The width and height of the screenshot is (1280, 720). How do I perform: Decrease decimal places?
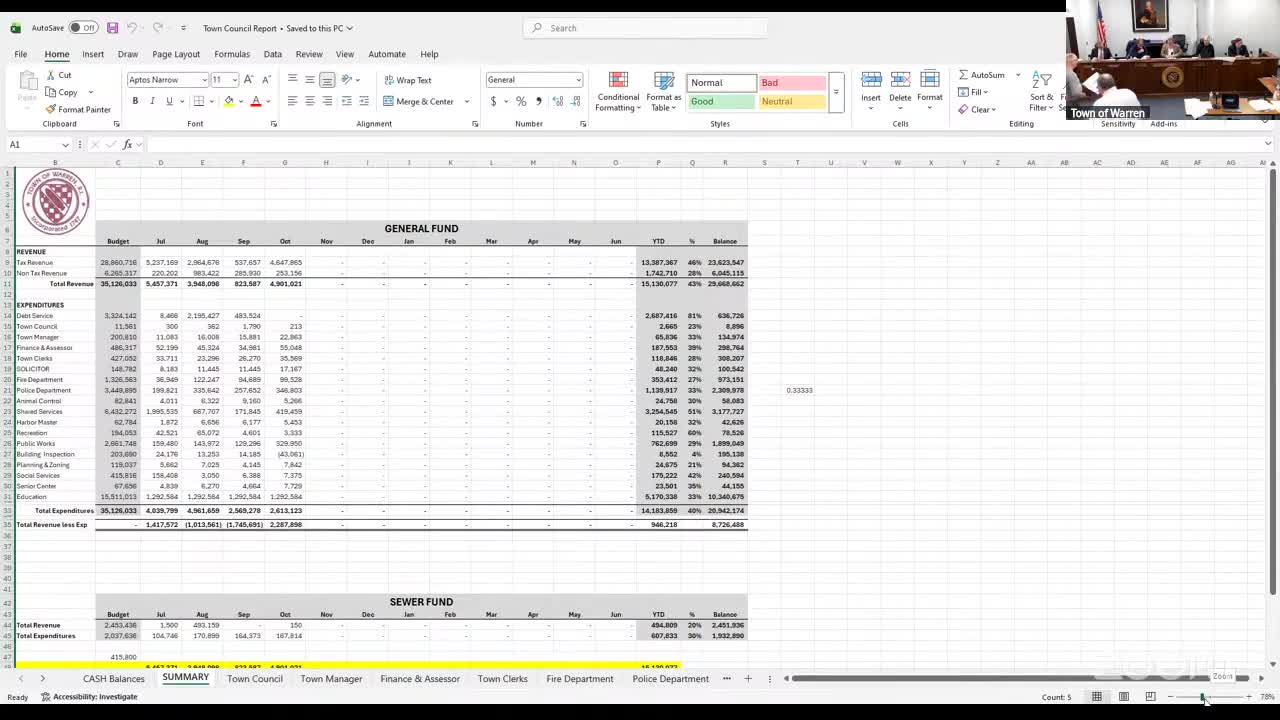click(x=576, y=101)
